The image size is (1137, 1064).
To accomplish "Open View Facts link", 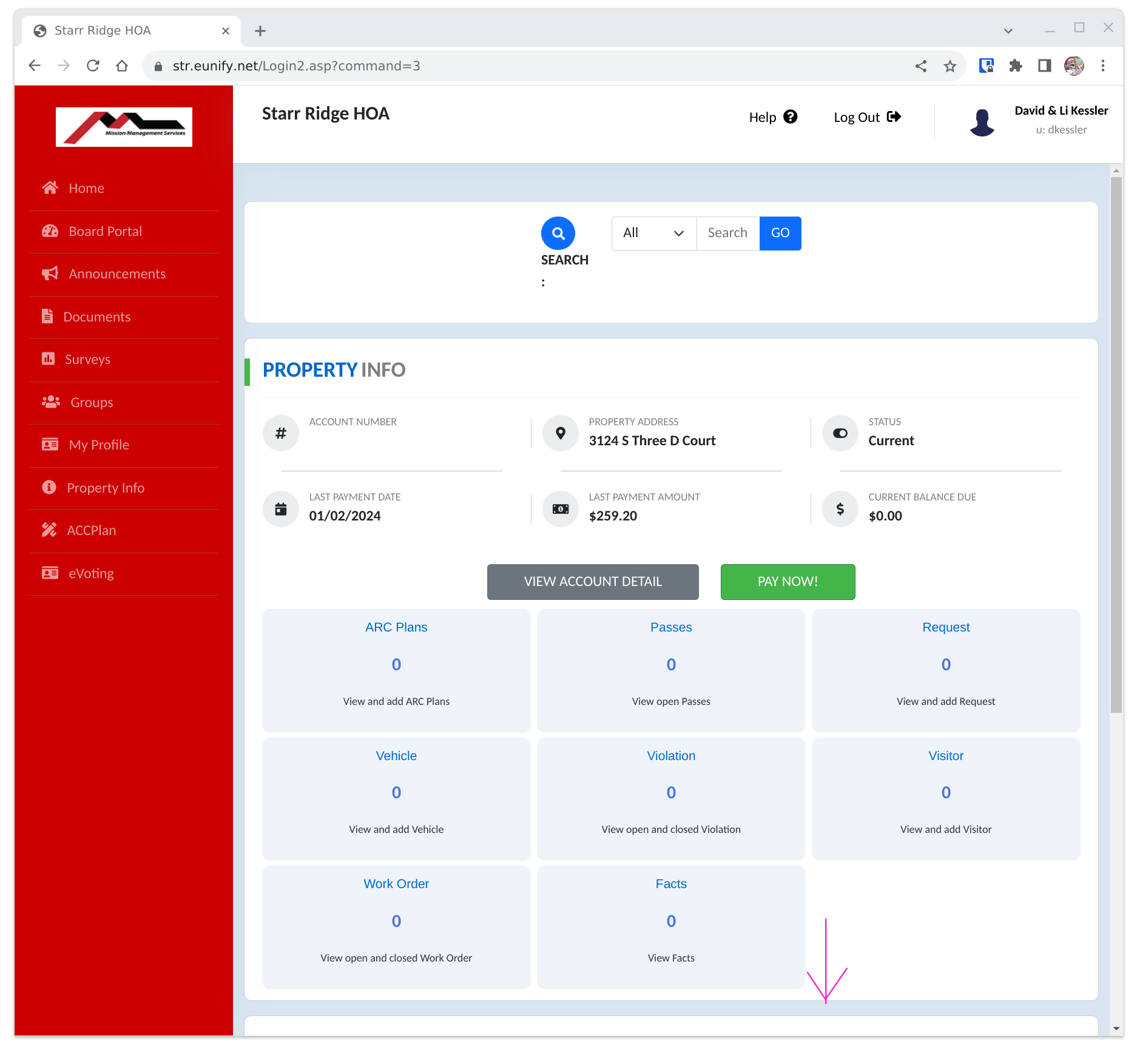I will tap(670, 957).
